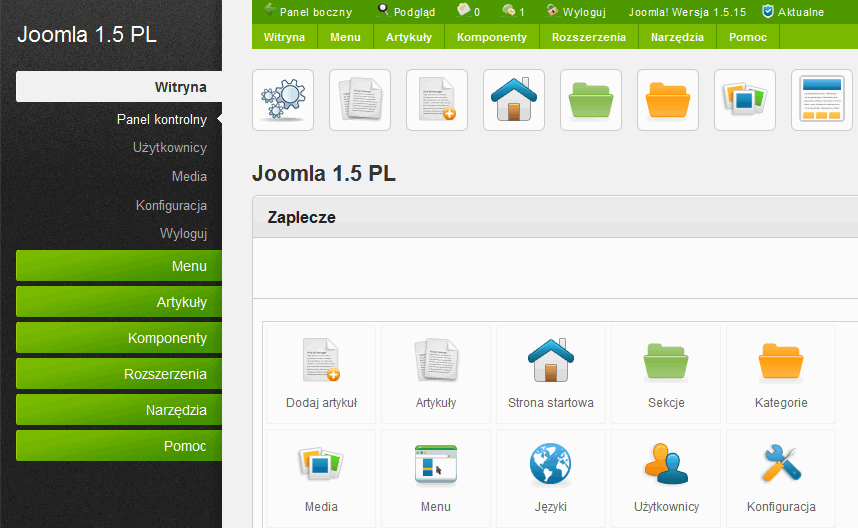The height and width of the screenshot is (528, 858).
Task: Toggle Panel boczny sidebar
Action: point(308,12)
